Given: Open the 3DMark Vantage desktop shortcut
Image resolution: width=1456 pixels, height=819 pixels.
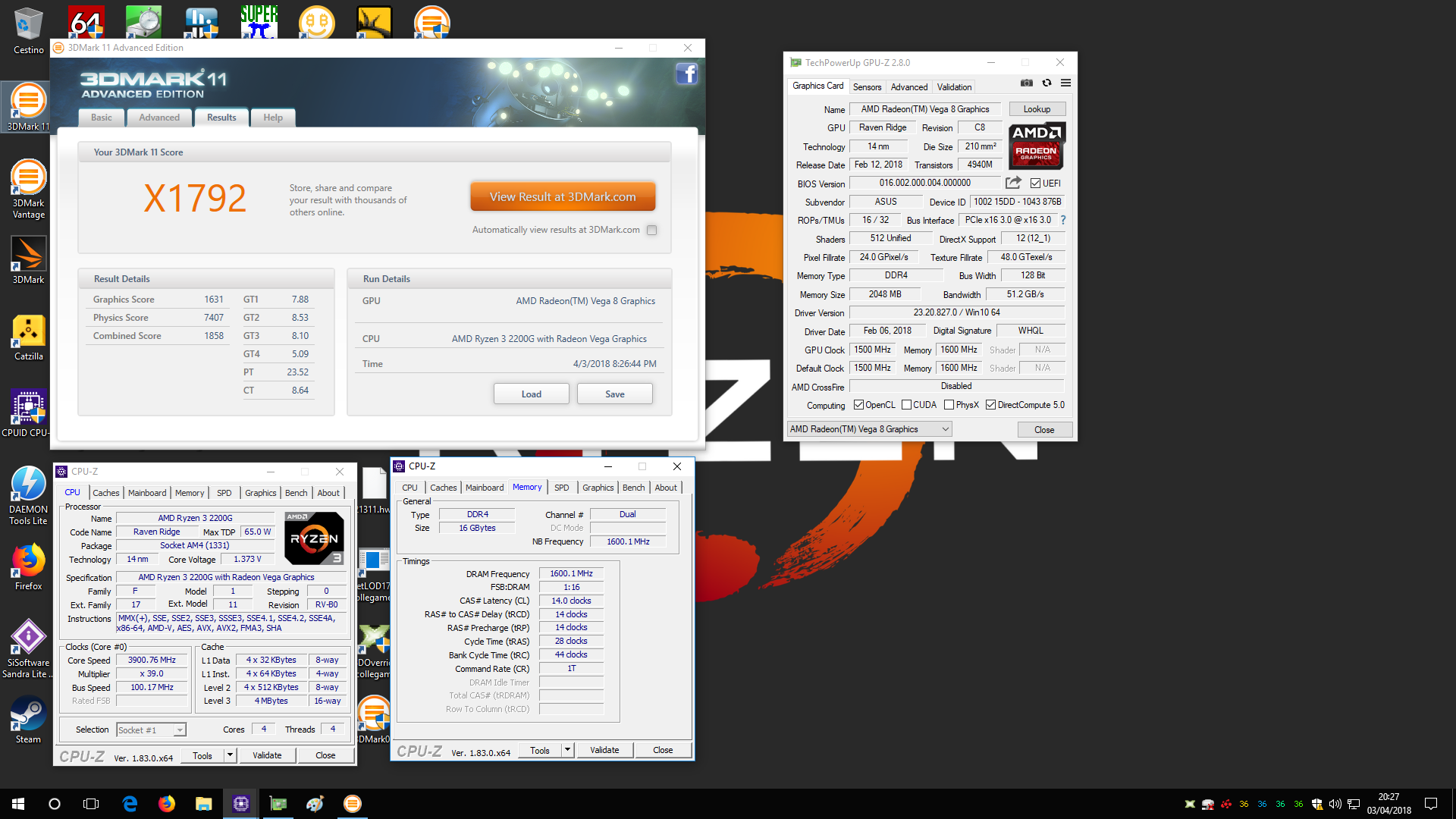Looking at the screenshot, I should click(28, 189).
